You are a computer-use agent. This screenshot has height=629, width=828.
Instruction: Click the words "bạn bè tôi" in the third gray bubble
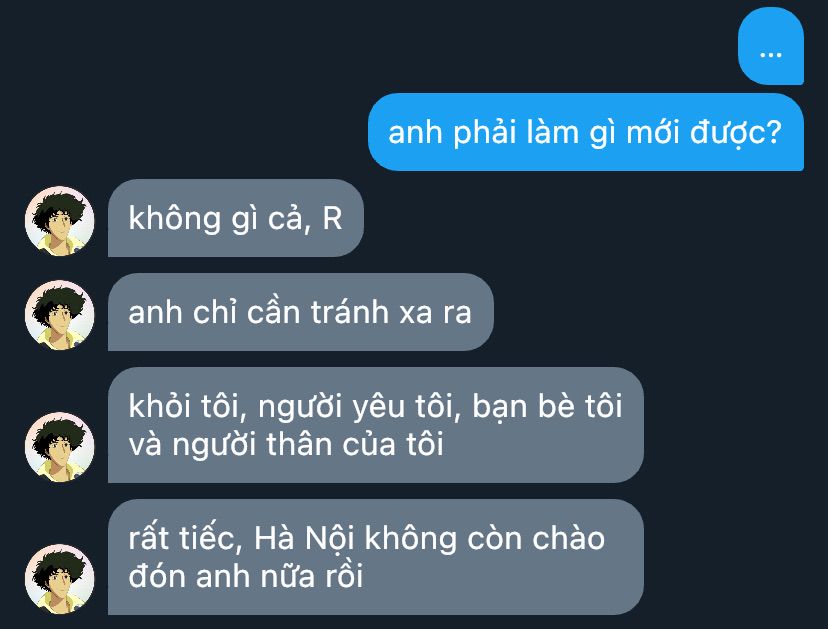click(x=547, y=407)
